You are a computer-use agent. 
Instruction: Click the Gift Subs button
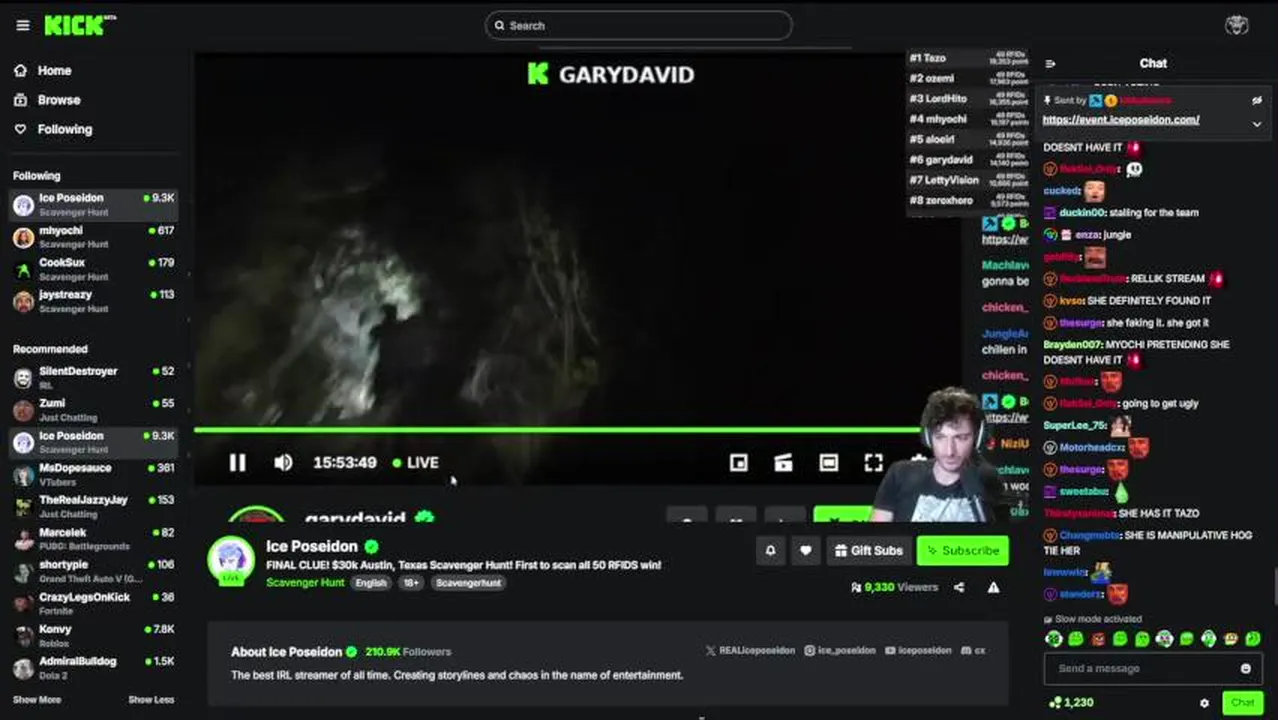click(x=868, y=550)
